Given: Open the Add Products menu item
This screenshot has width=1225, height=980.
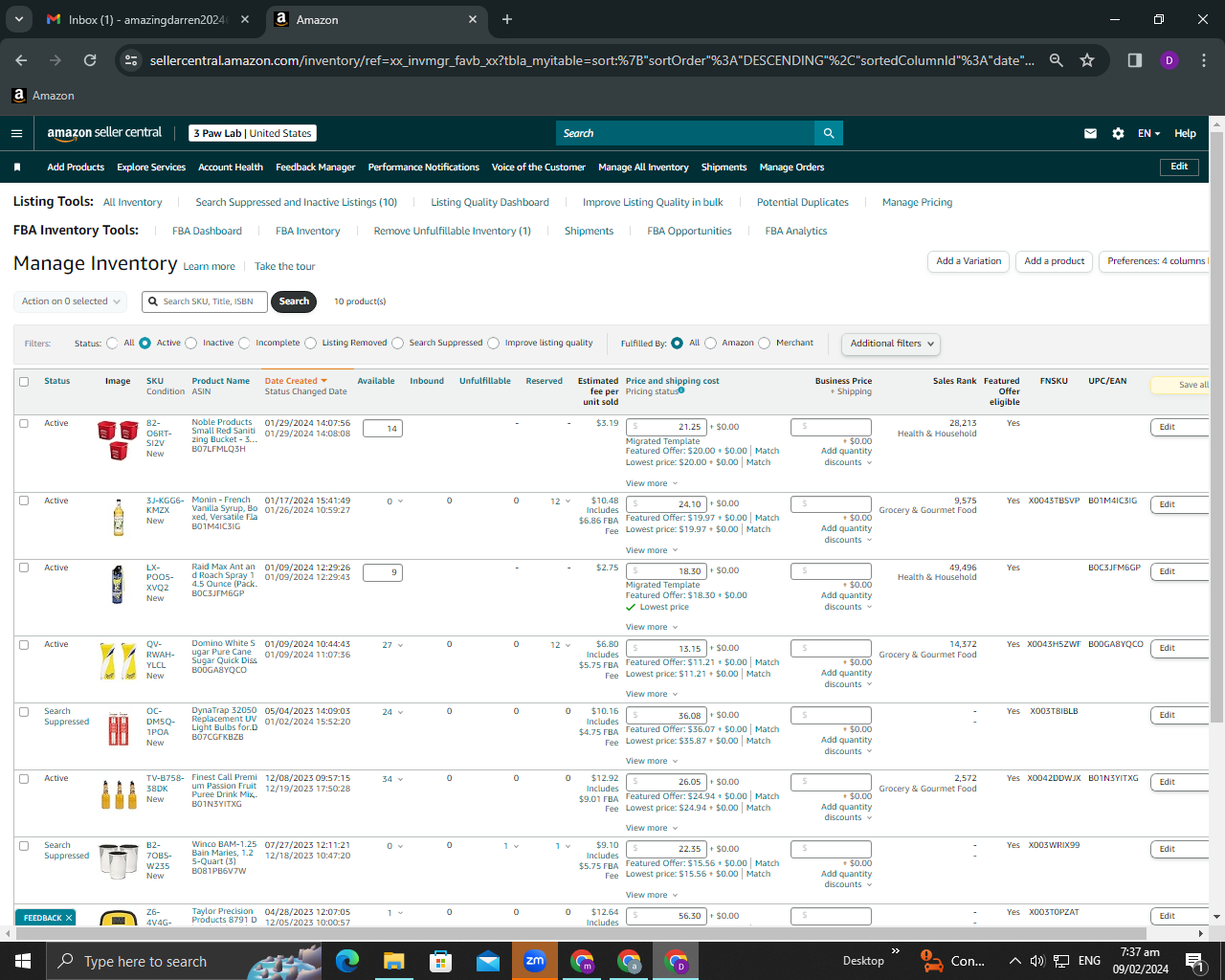Looking at the screenshot, I should click(x=76, y=167).
